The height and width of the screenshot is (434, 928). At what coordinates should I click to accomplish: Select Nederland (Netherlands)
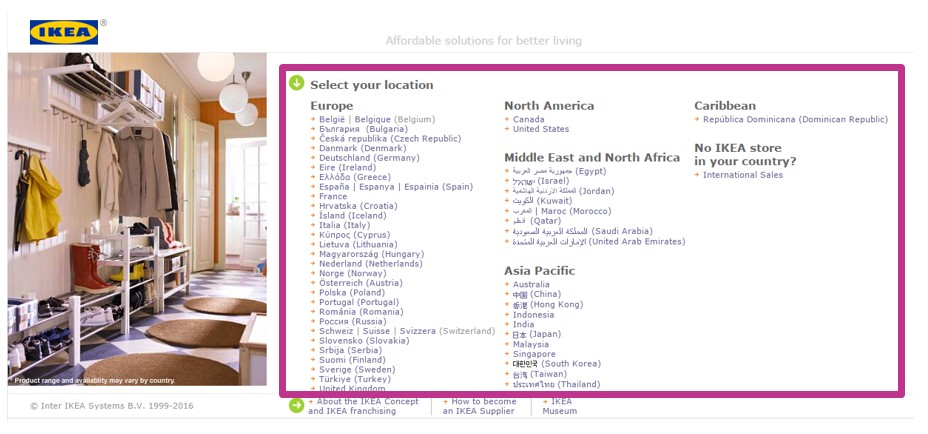371,263
